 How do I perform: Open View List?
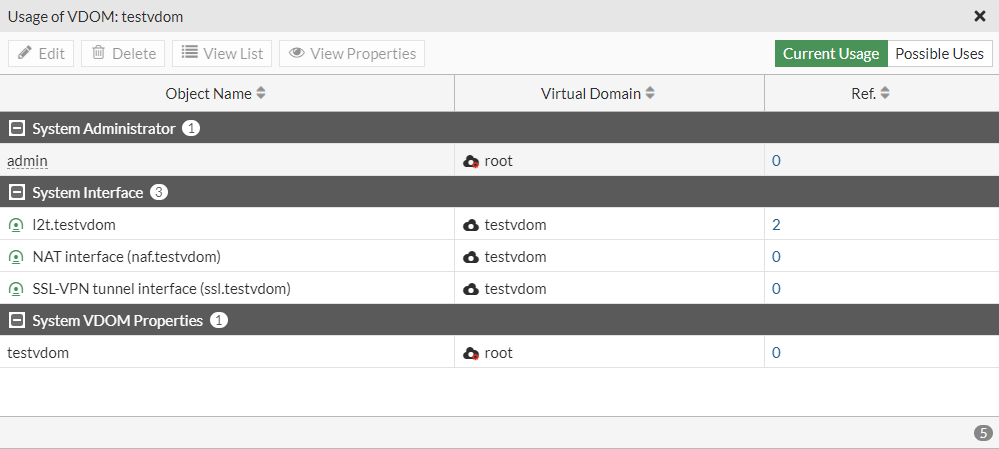point(221,54)
